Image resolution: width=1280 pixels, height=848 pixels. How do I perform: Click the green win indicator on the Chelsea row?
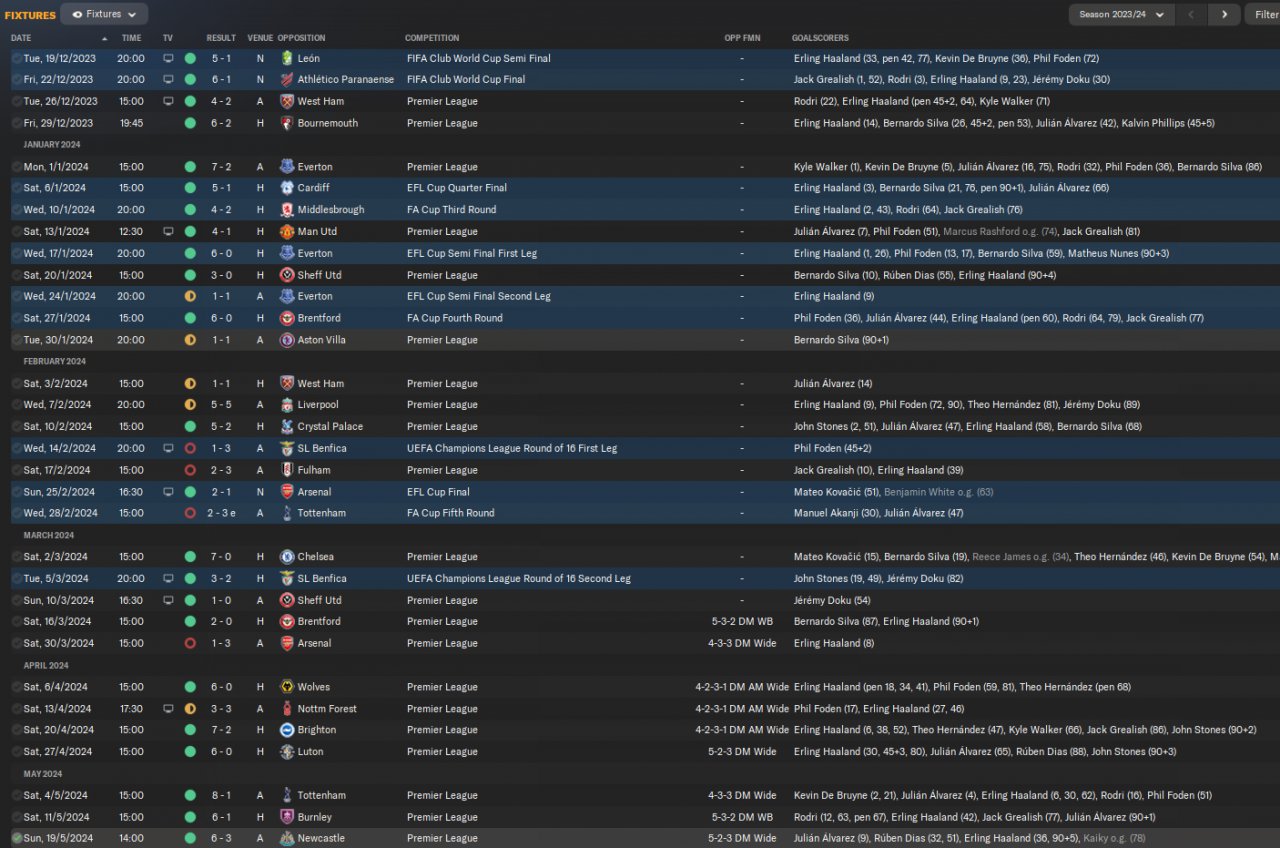tap(190, 557)
